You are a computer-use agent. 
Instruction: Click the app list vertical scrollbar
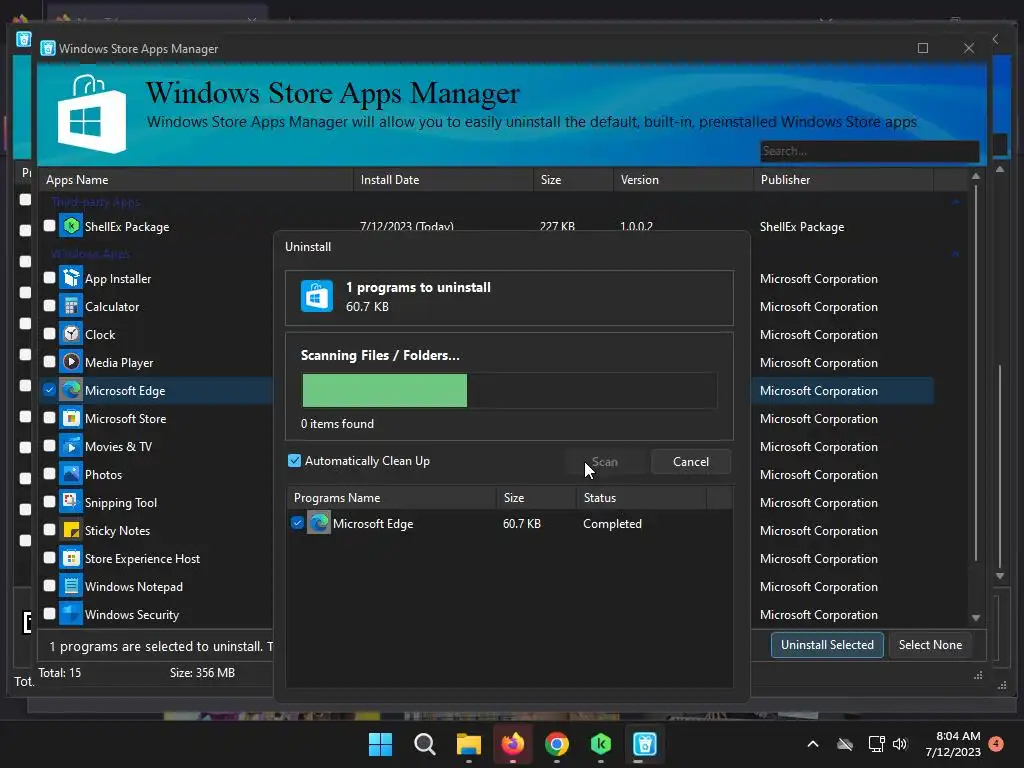pos(976,372)
